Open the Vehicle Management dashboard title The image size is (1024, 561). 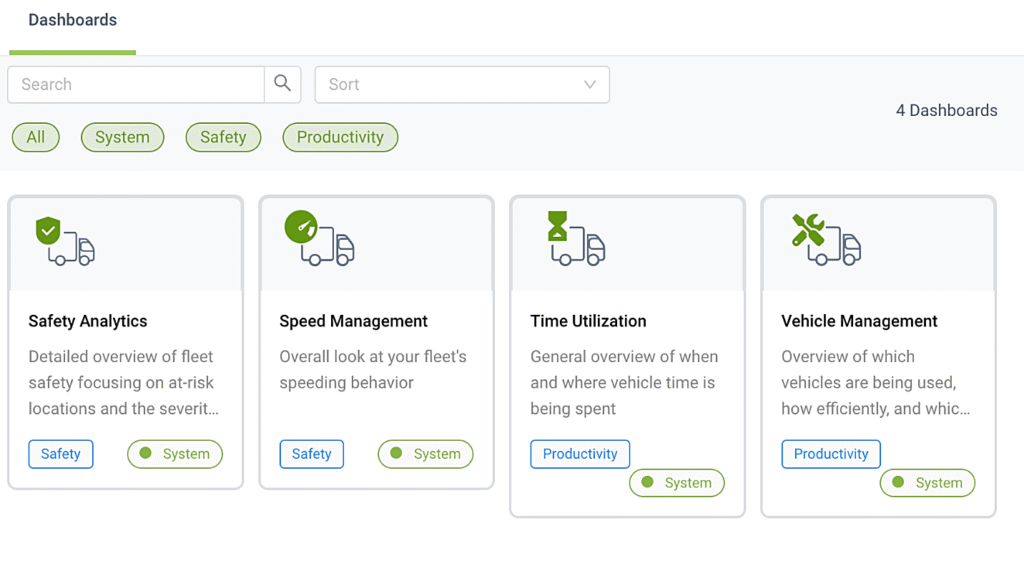click(x=859, y=321)
